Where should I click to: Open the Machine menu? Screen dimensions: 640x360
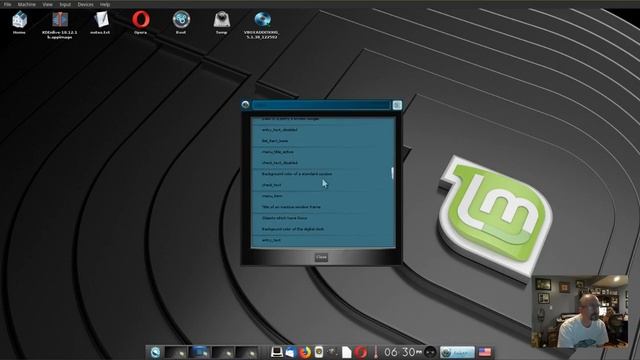(27, 4)
